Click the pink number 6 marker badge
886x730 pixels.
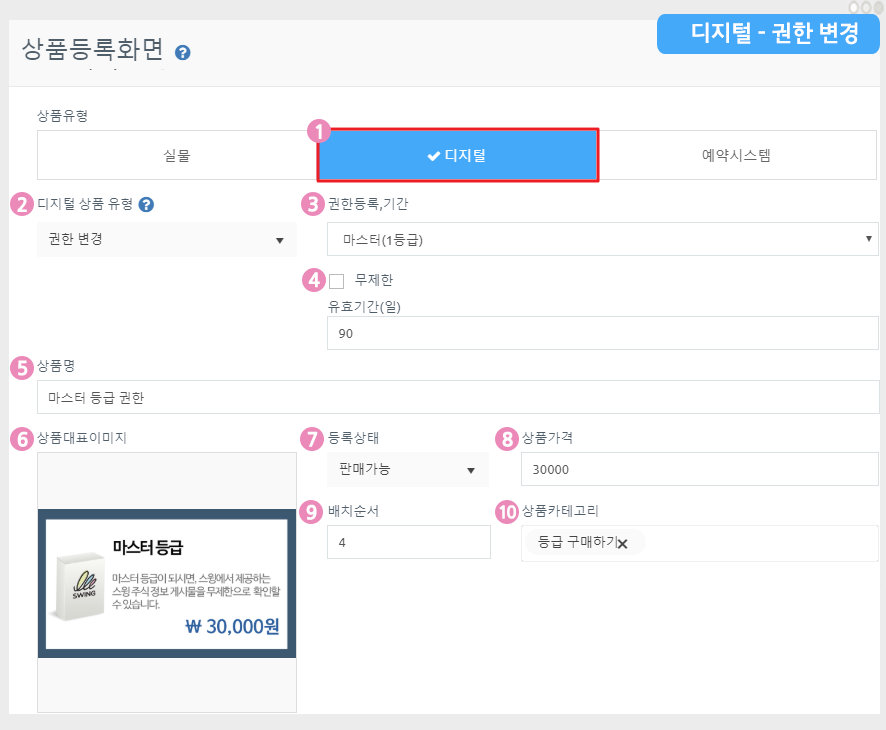(21, 438)
